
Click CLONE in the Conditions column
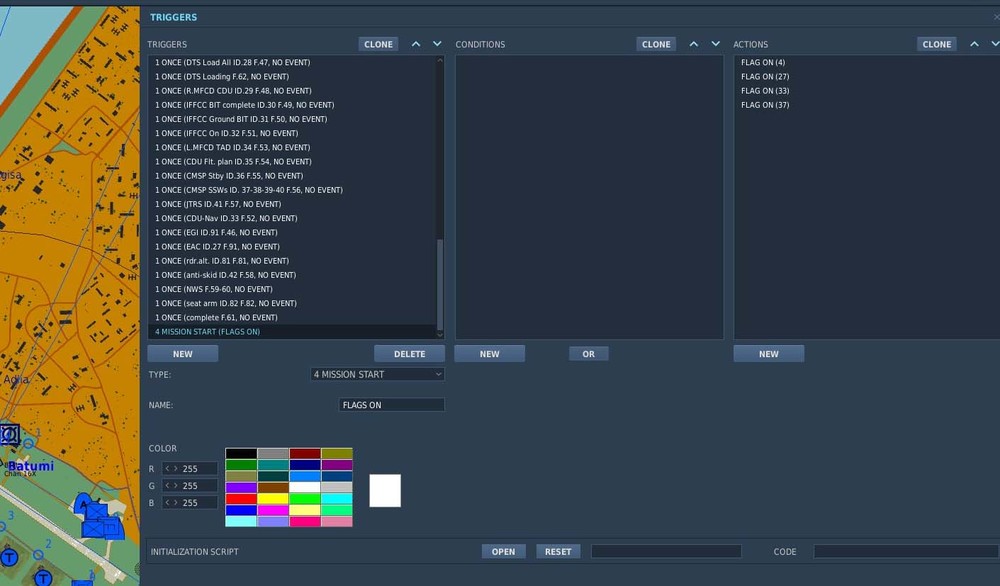coord(656,44)
